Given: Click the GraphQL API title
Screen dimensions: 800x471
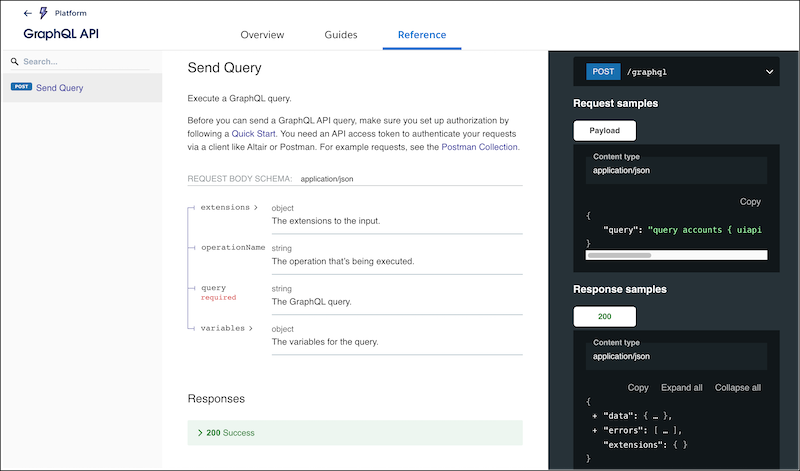Looking at the screenshot, I should coord(61,34).
